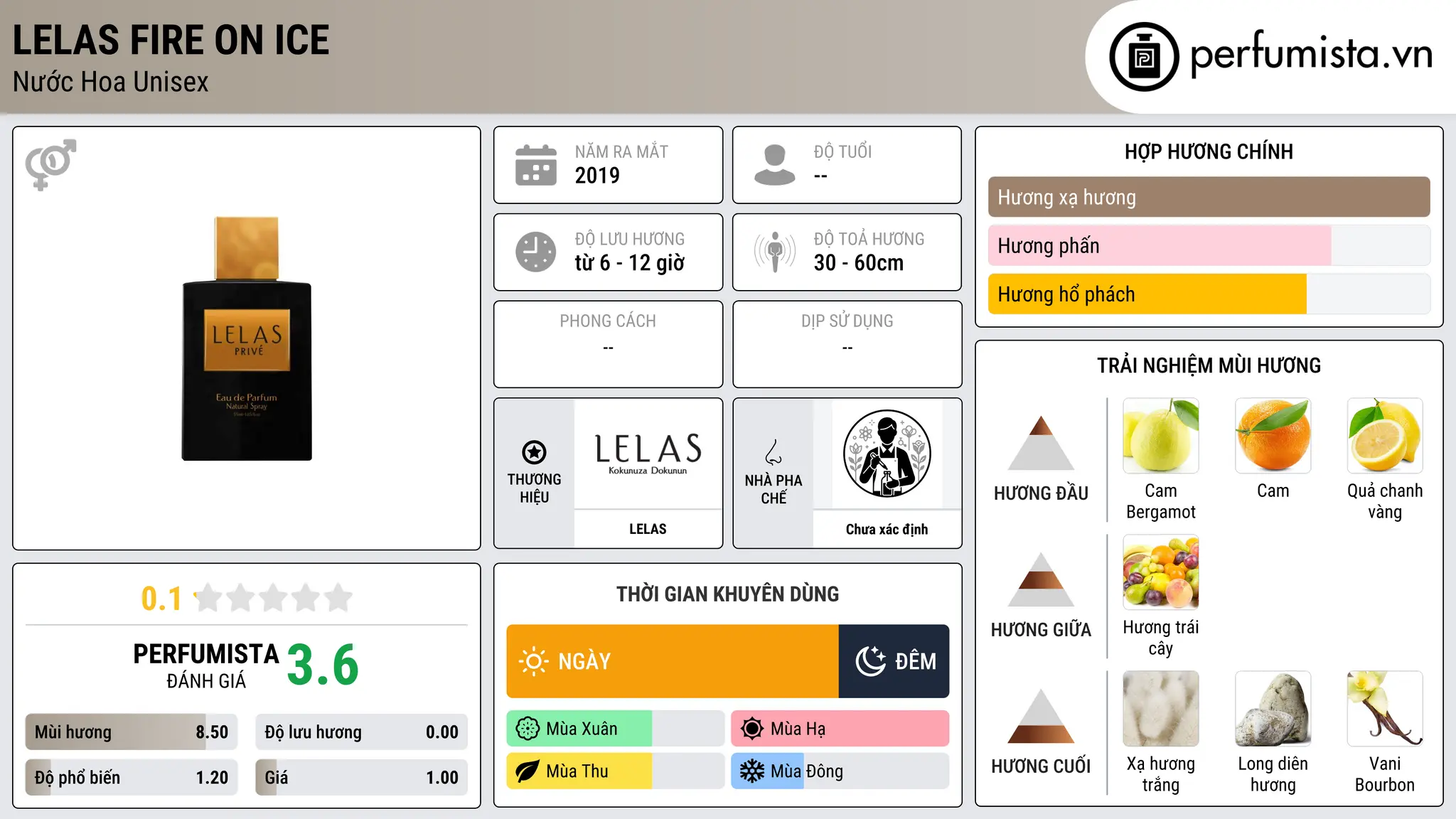1456x819 pixels.
Task: Click the moon icon in the Đêm bar
Action: point(871,661)
